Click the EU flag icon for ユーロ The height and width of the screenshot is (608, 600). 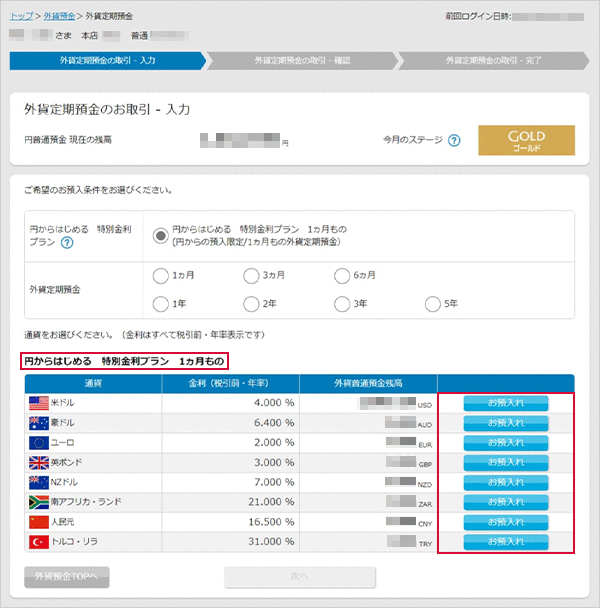click(x=39, y=442)
